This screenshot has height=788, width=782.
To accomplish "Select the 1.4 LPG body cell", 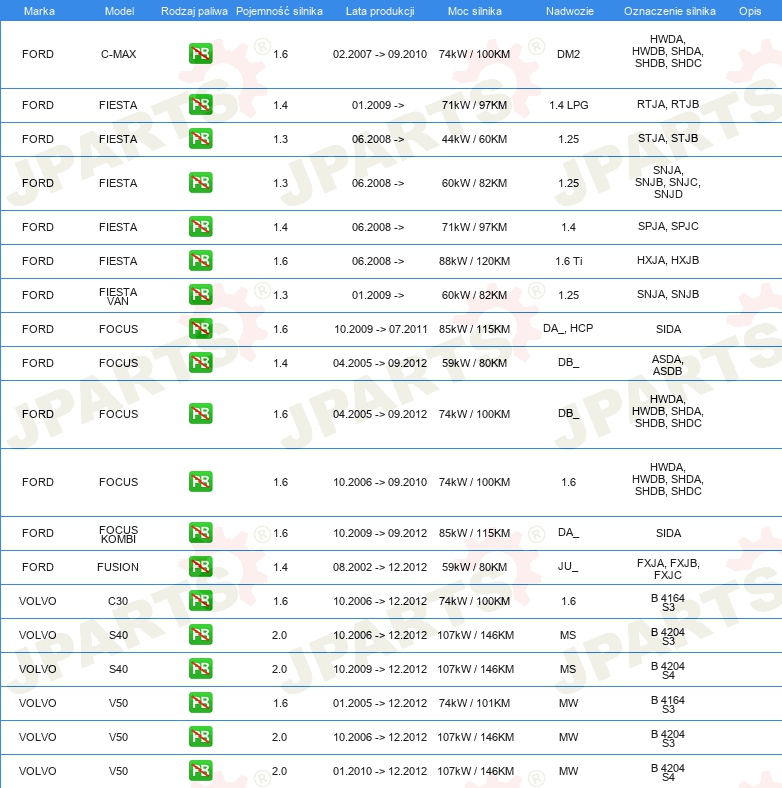I will point(568,105).
